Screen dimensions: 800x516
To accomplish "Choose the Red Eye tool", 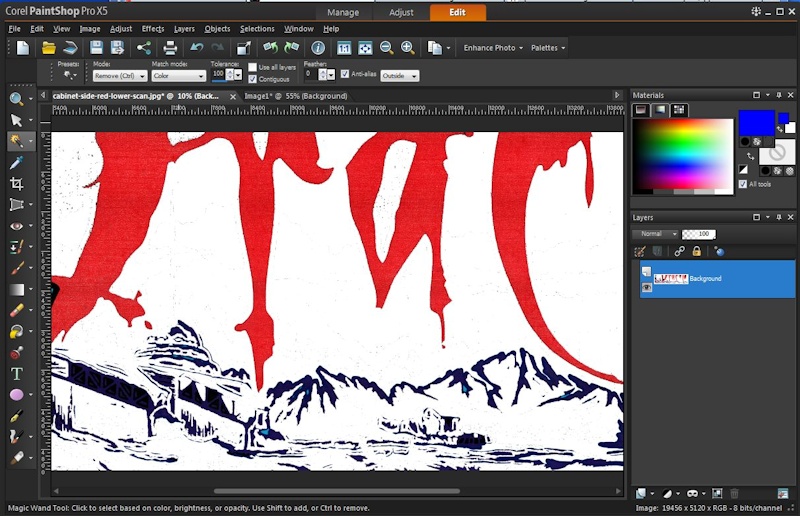I will click(x=16, y=226).
